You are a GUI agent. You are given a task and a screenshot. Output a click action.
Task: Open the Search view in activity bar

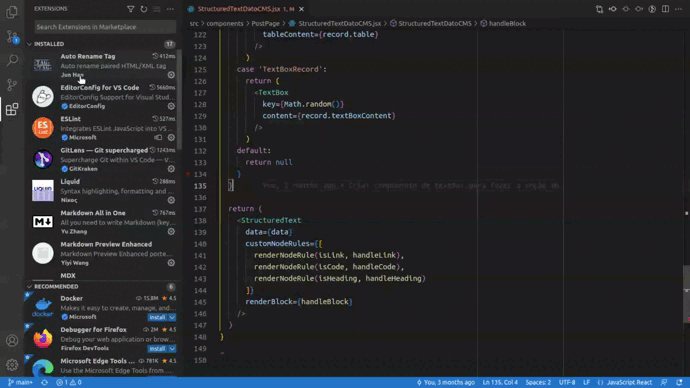[x=12, y=60]
